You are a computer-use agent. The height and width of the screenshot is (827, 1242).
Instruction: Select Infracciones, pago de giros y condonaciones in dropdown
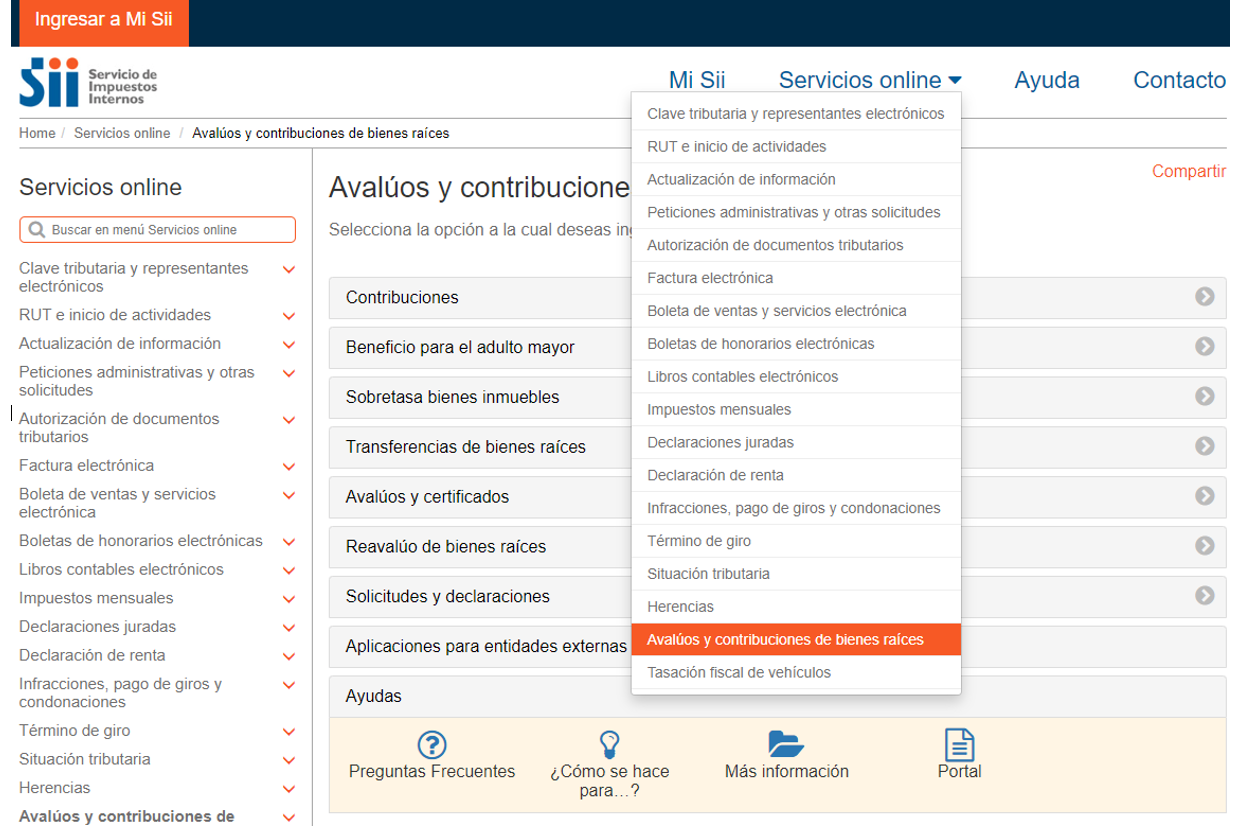(796, 508)
